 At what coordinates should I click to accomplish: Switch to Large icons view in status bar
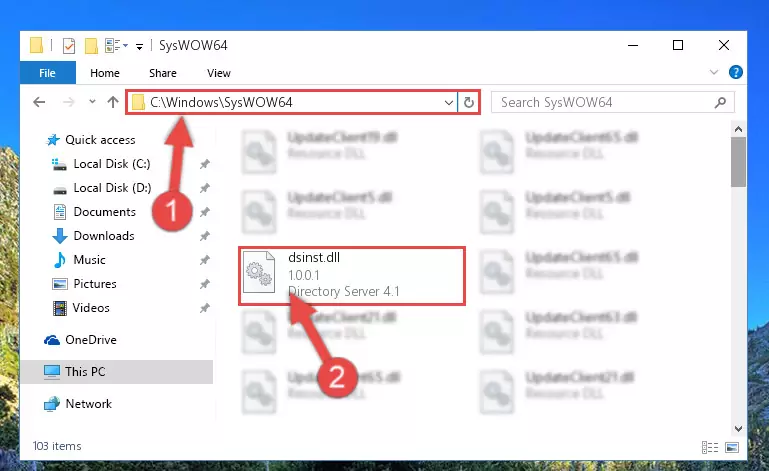coord(732,447)
